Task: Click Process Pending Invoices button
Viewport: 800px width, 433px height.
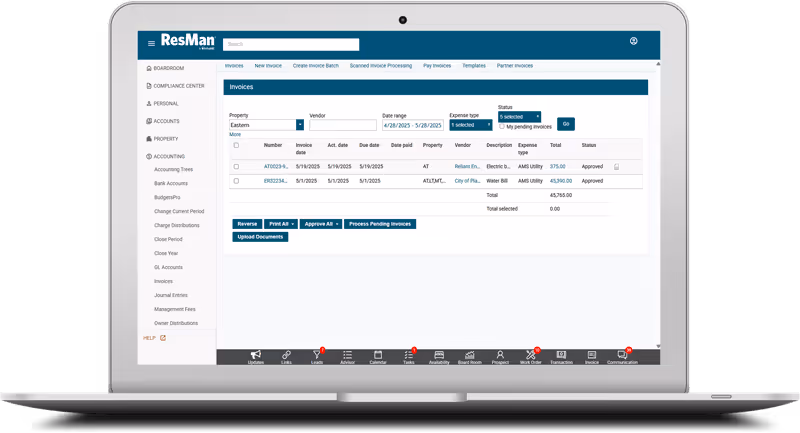Action: click(380, 224)
